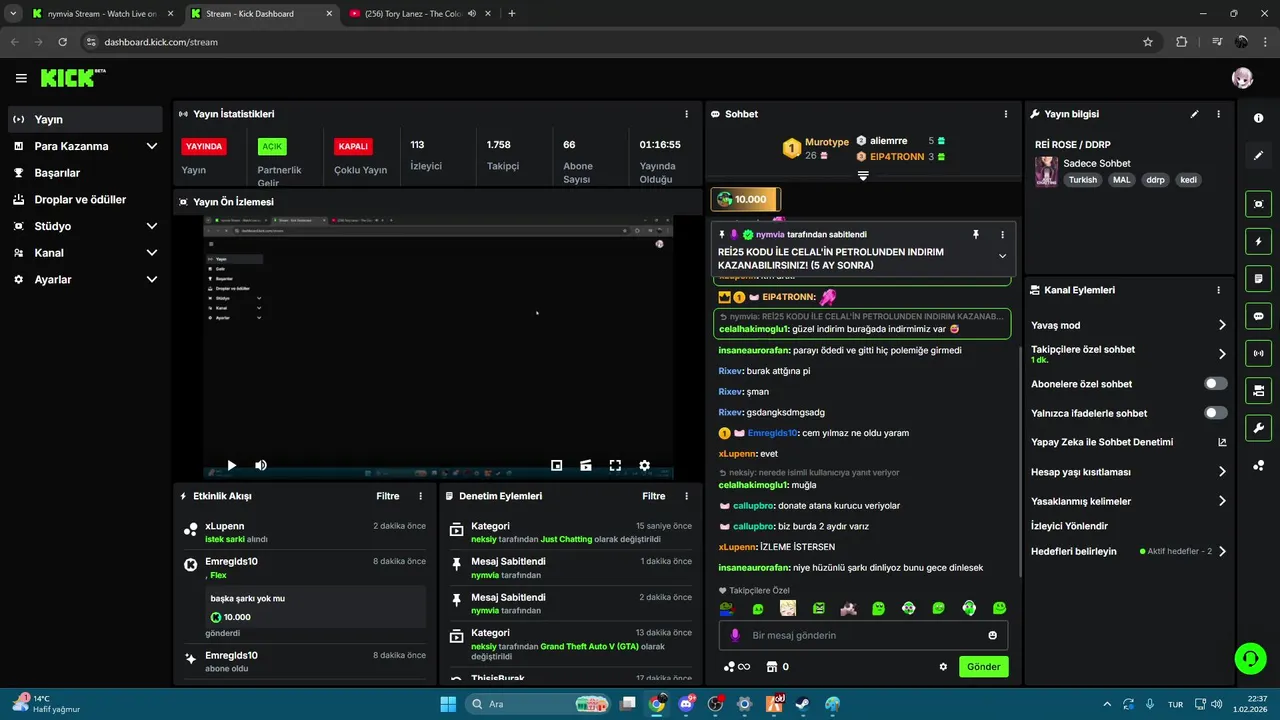Click the three-dots cluster icon in right toolbar
Viewport: 1280px width, 720px height.
pyautogui.click(x=1258, y=465)
